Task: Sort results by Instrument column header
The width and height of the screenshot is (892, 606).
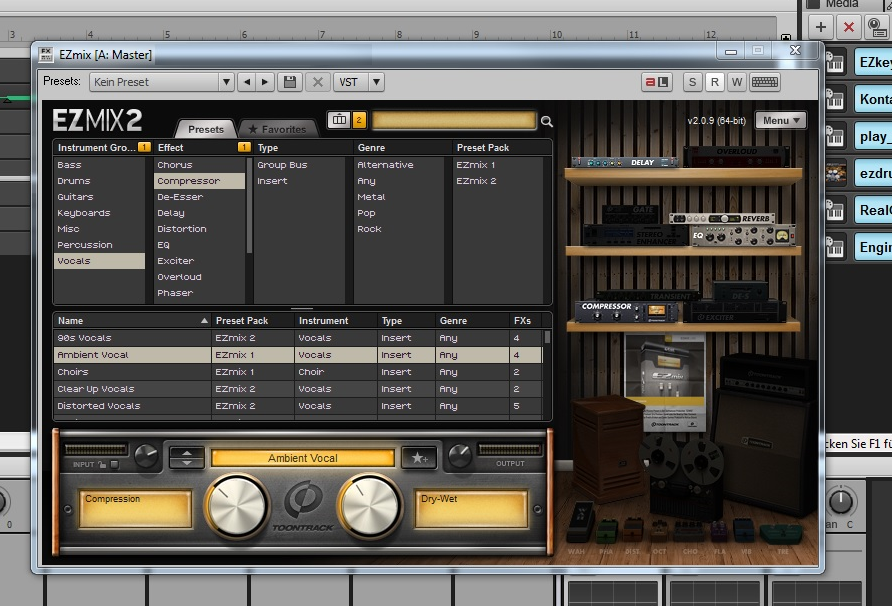Action: [x=336, y=320]
